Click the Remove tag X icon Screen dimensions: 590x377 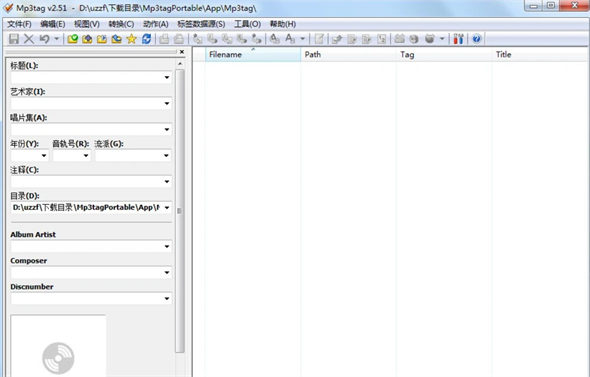click(x=29, y=39)
